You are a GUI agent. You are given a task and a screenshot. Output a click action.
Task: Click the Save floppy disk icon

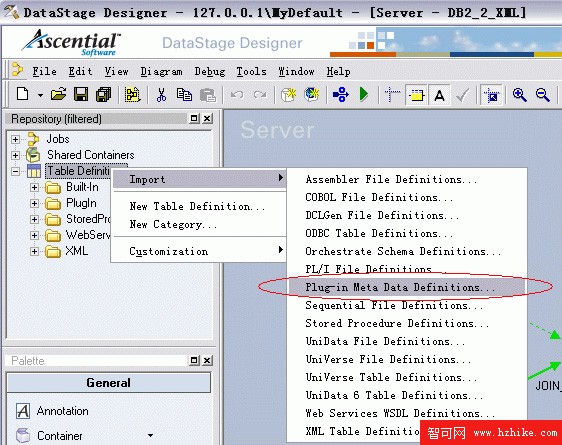click(81, 95)
